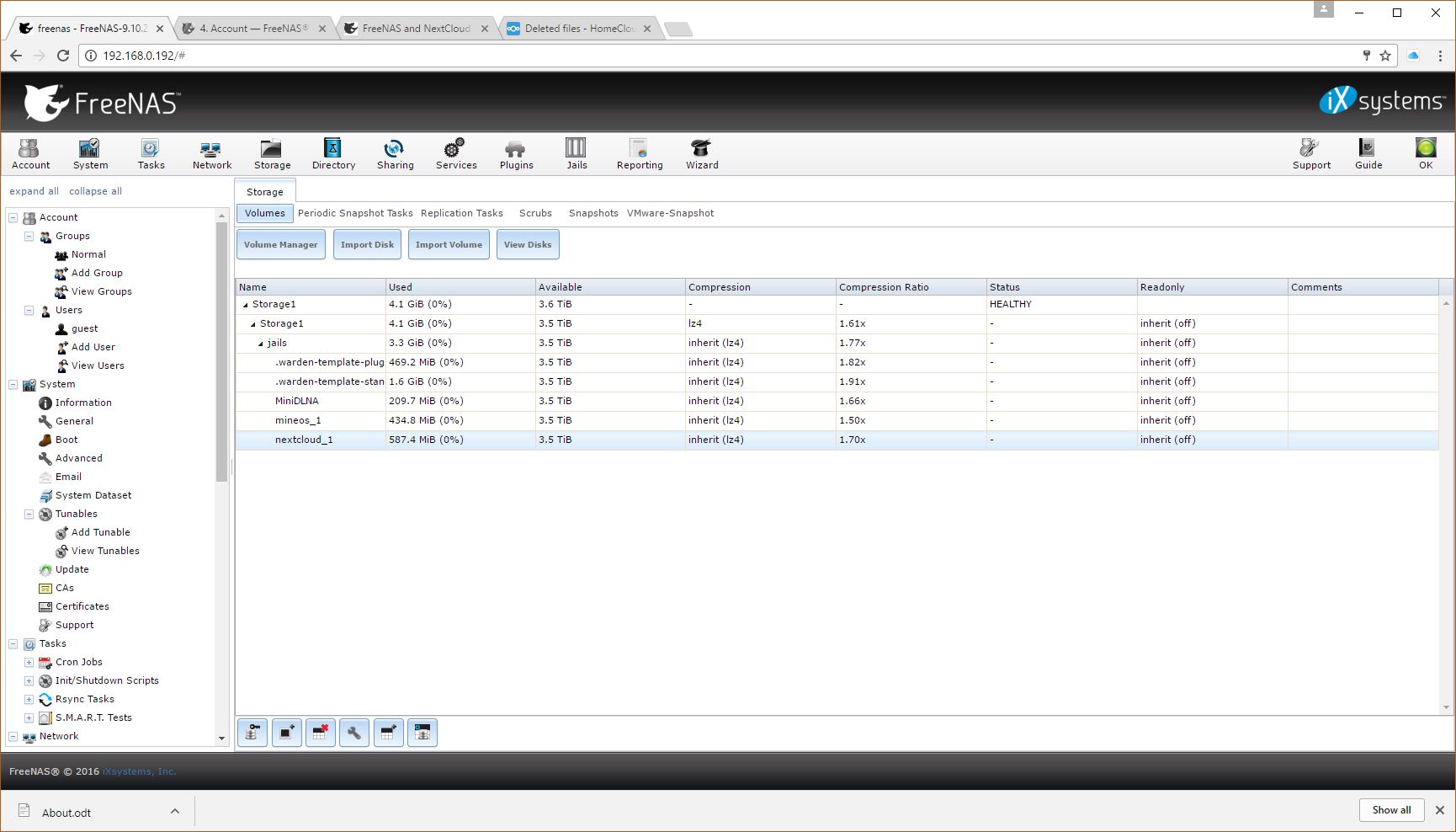Click the Services gear icon
This screenshot has width=1456, height=832.
pyautogui.click(x=456, y=154)
